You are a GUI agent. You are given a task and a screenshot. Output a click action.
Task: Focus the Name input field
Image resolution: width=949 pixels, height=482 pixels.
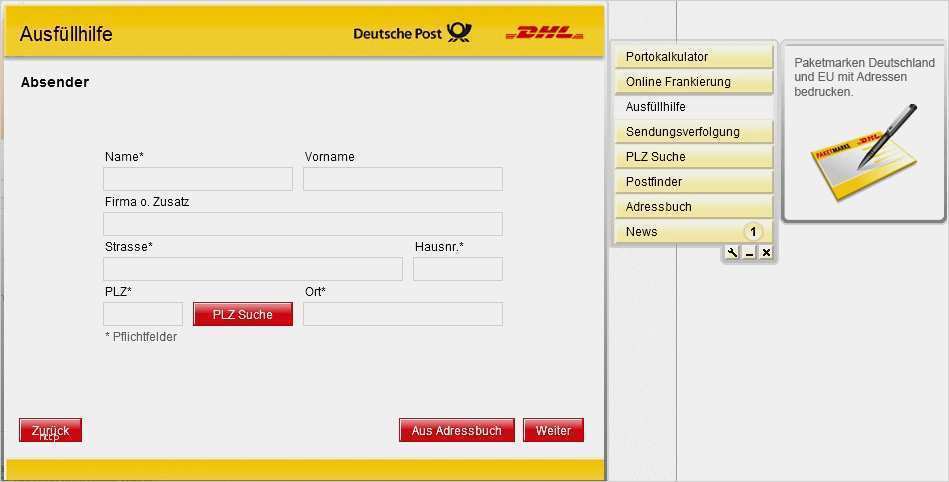pyautogui.click(x=198, y=179)
